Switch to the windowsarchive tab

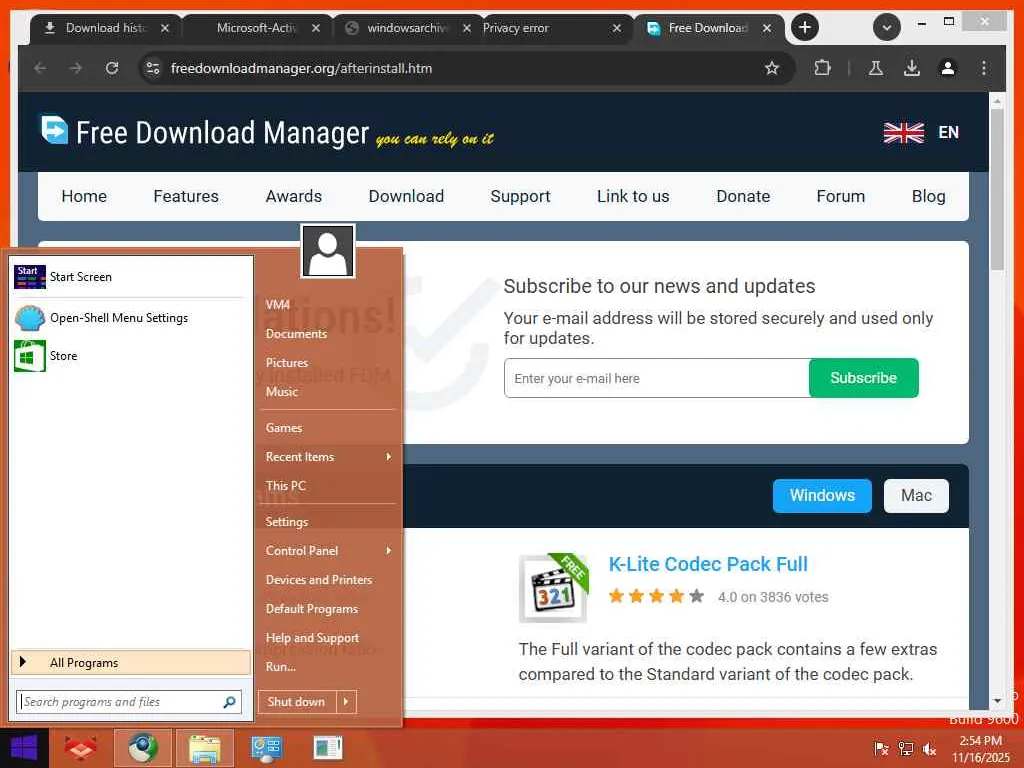point(407,28)
